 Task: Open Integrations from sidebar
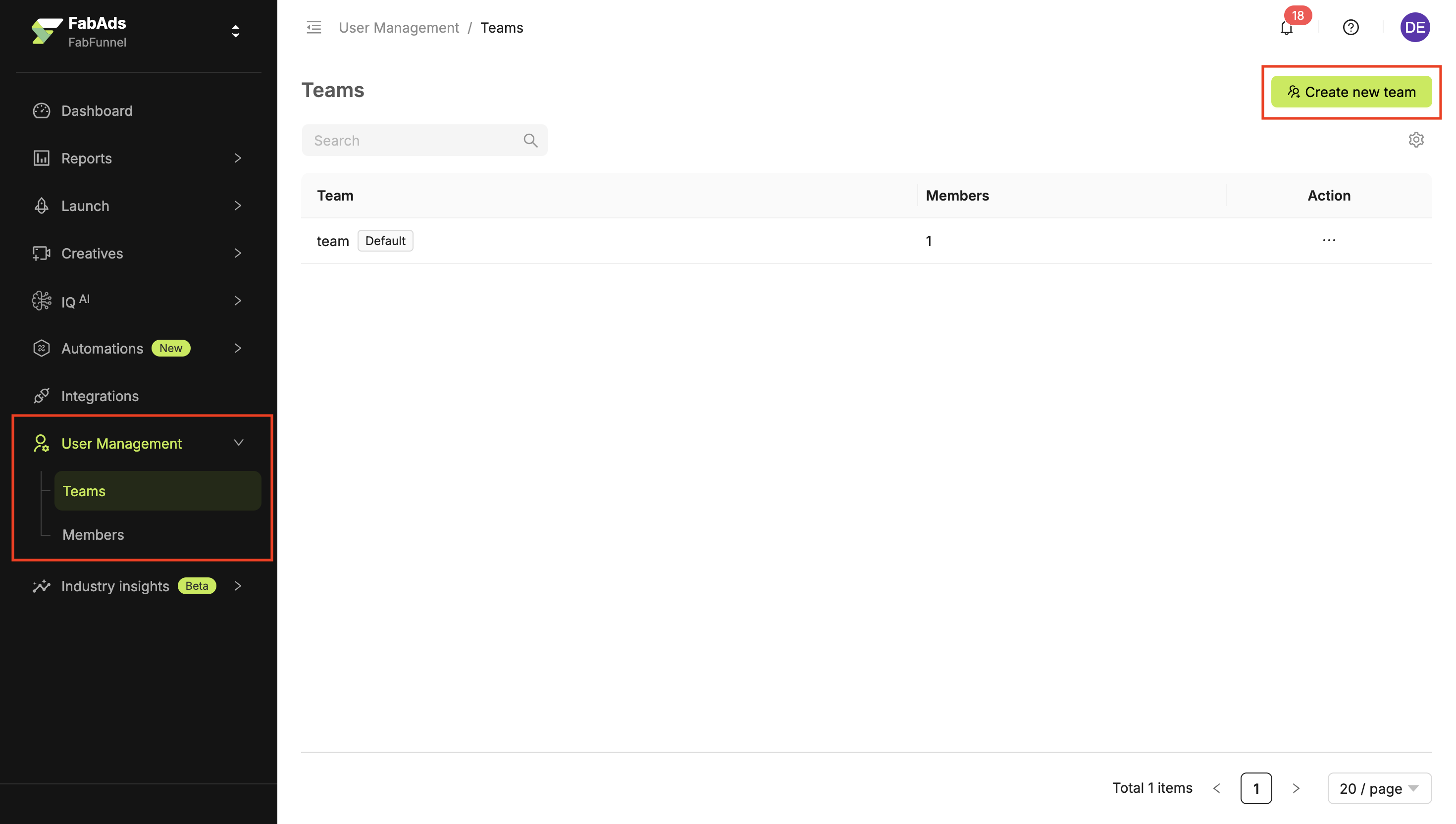point(100,396)
